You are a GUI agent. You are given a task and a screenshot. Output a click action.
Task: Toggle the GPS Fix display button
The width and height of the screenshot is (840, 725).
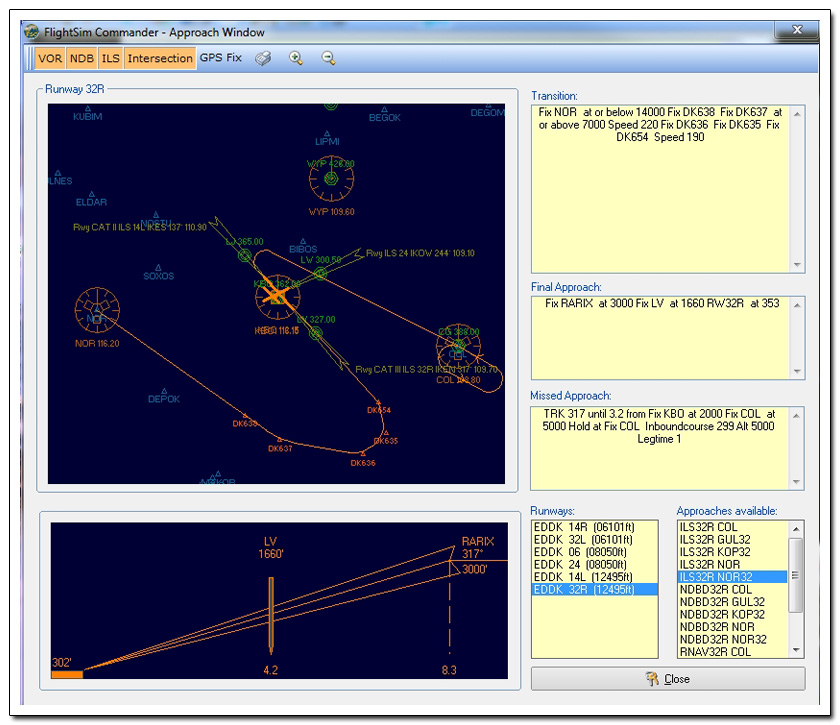(221, 58)
